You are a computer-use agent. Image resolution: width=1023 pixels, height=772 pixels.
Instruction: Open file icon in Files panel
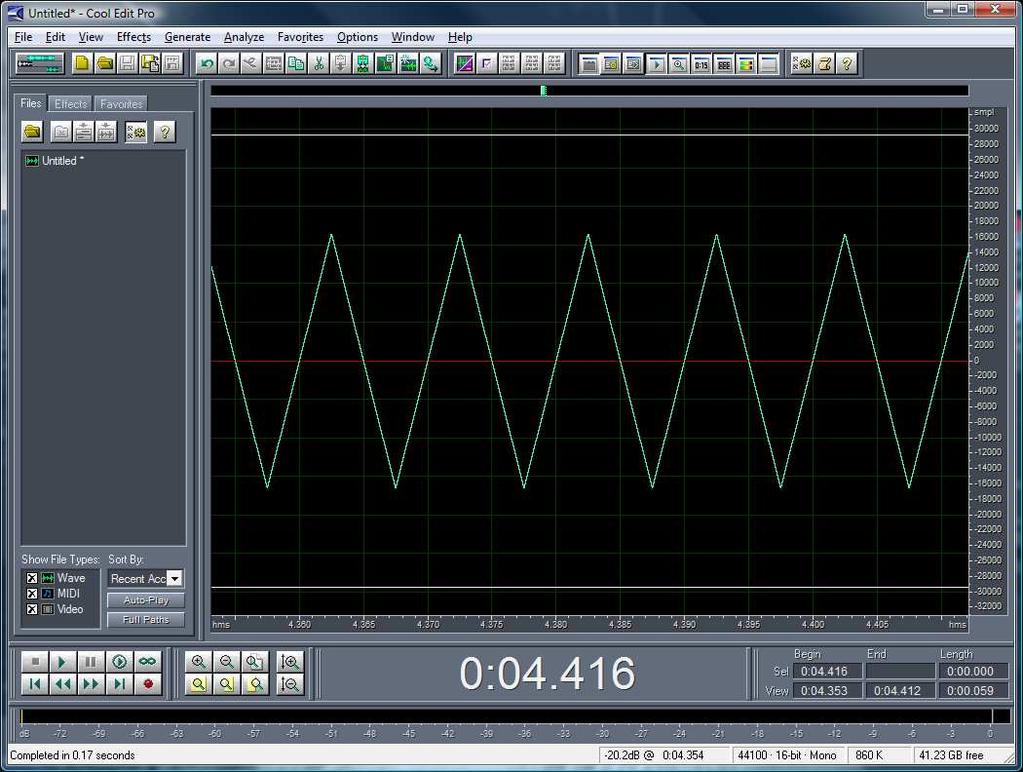(32, 132)
